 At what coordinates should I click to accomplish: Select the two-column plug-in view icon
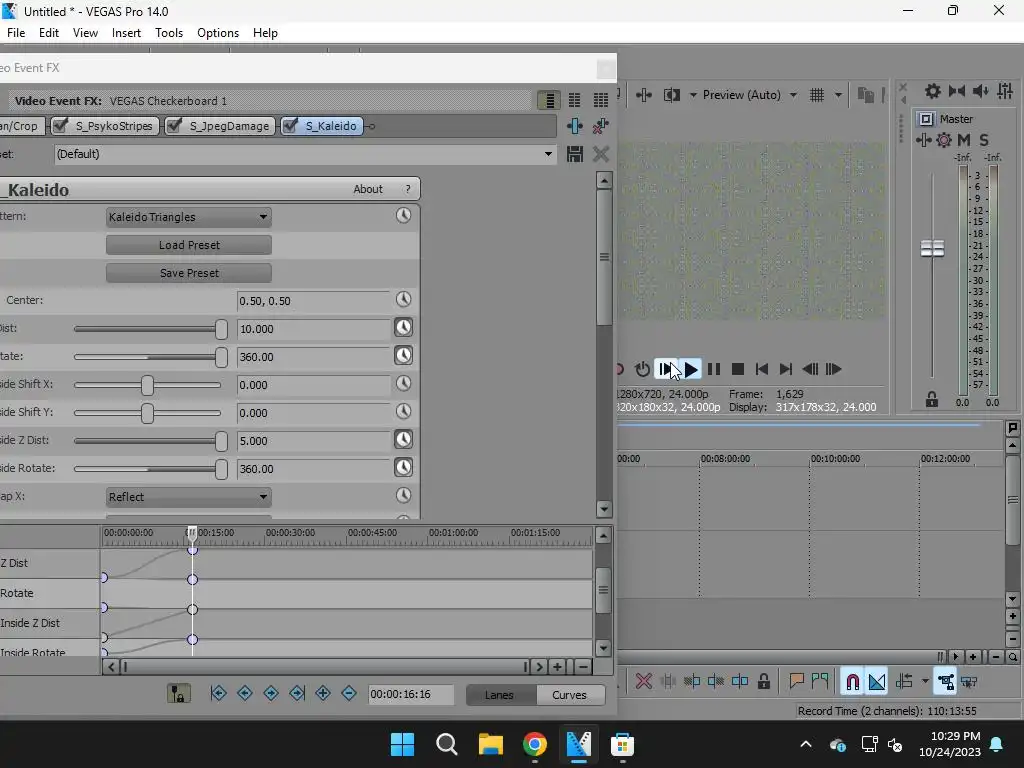(x=575, y=100)
